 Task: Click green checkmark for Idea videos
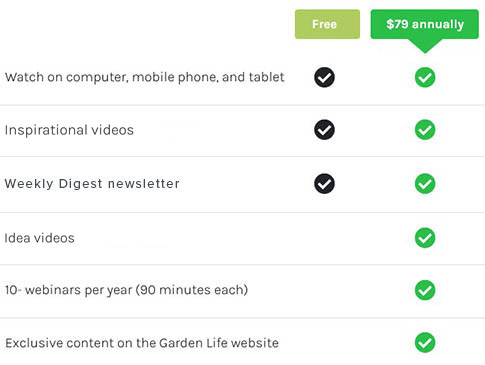pyautogui.click(x=425, y=238)
